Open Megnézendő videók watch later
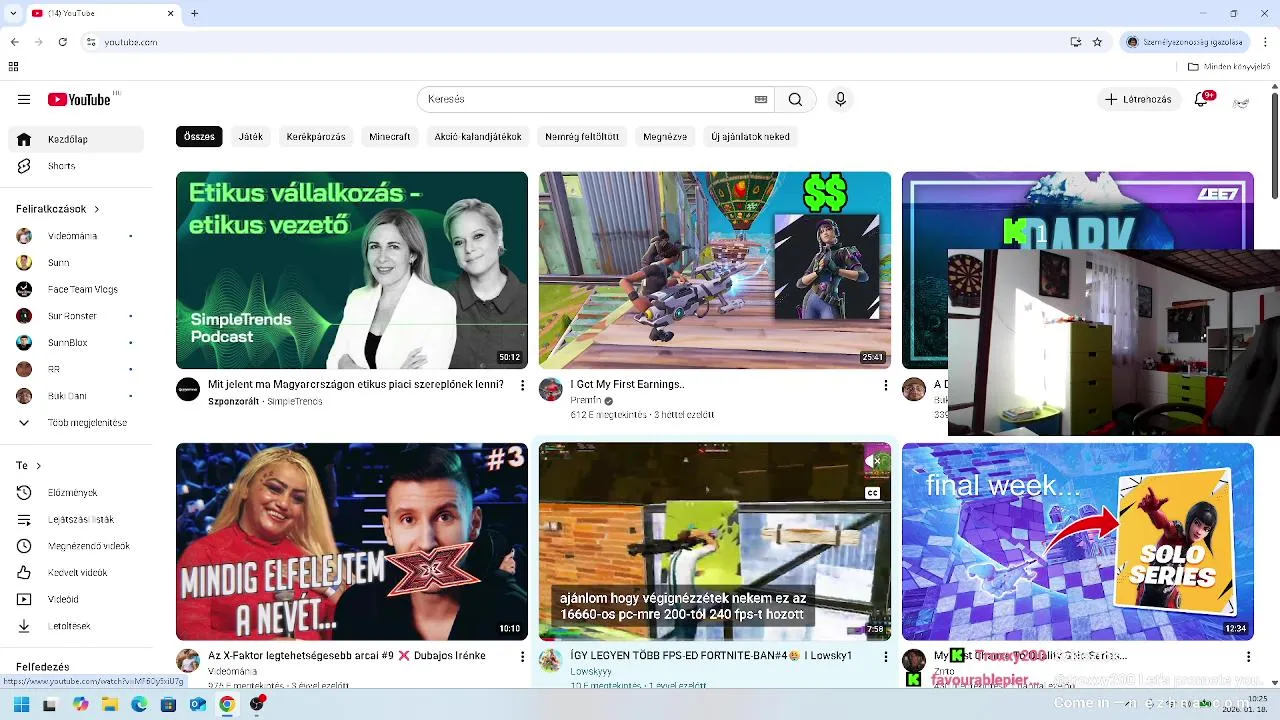 point(76,546)
